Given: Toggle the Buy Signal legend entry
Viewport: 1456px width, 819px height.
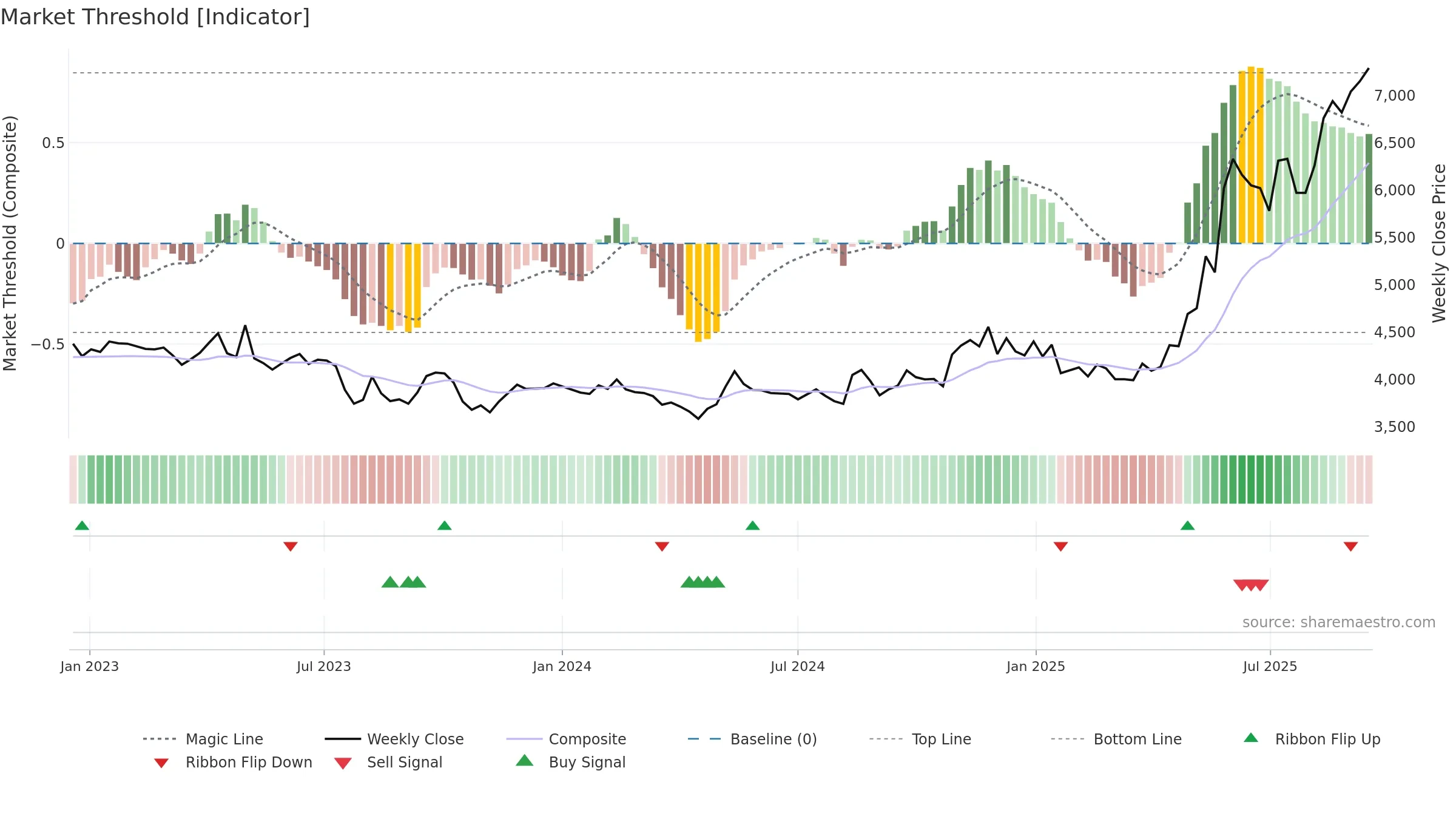Looking at the screenshot, I should [570, 762].
